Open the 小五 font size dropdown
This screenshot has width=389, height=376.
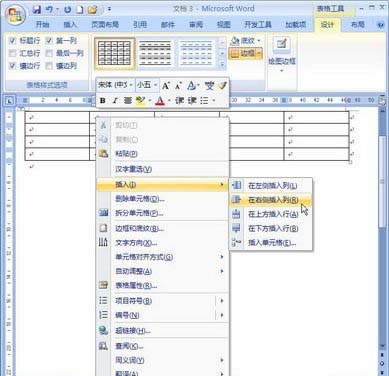point(155,85)
